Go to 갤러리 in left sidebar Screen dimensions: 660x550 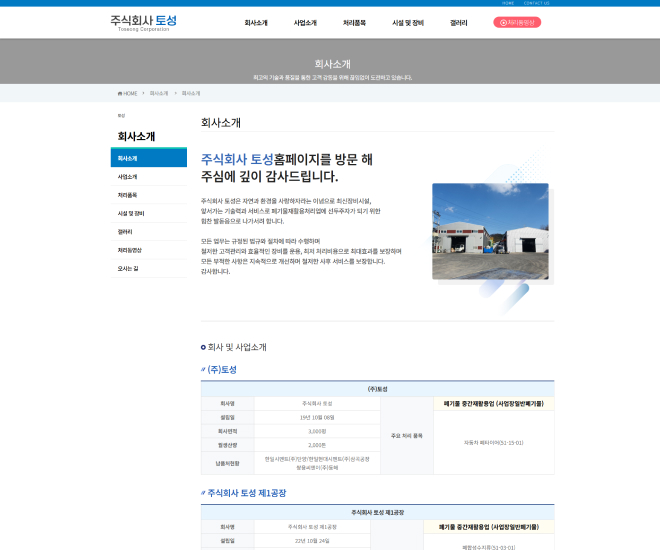tap(126, 231)
